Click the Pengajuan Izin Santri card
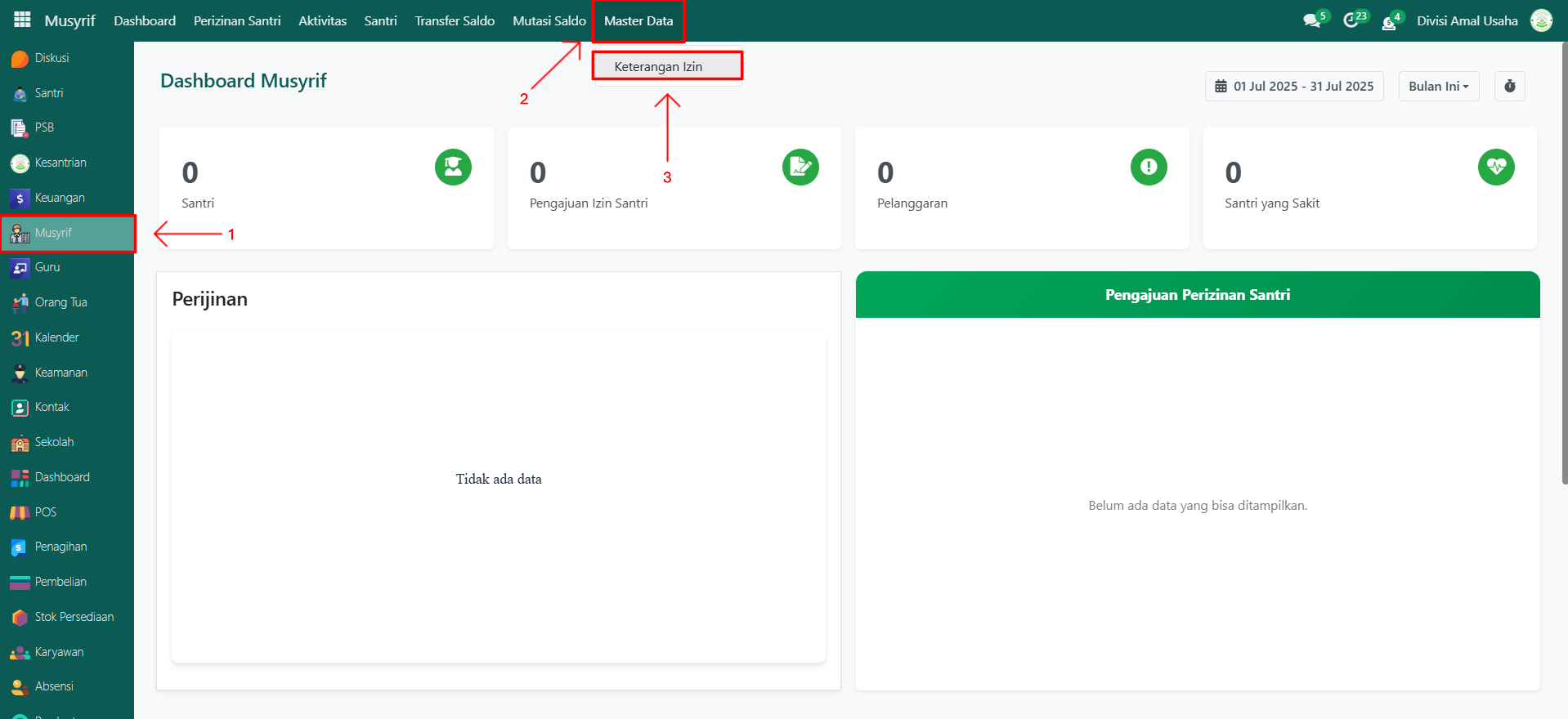Viewport: 1568px width, 719px height. pos(674,188)
